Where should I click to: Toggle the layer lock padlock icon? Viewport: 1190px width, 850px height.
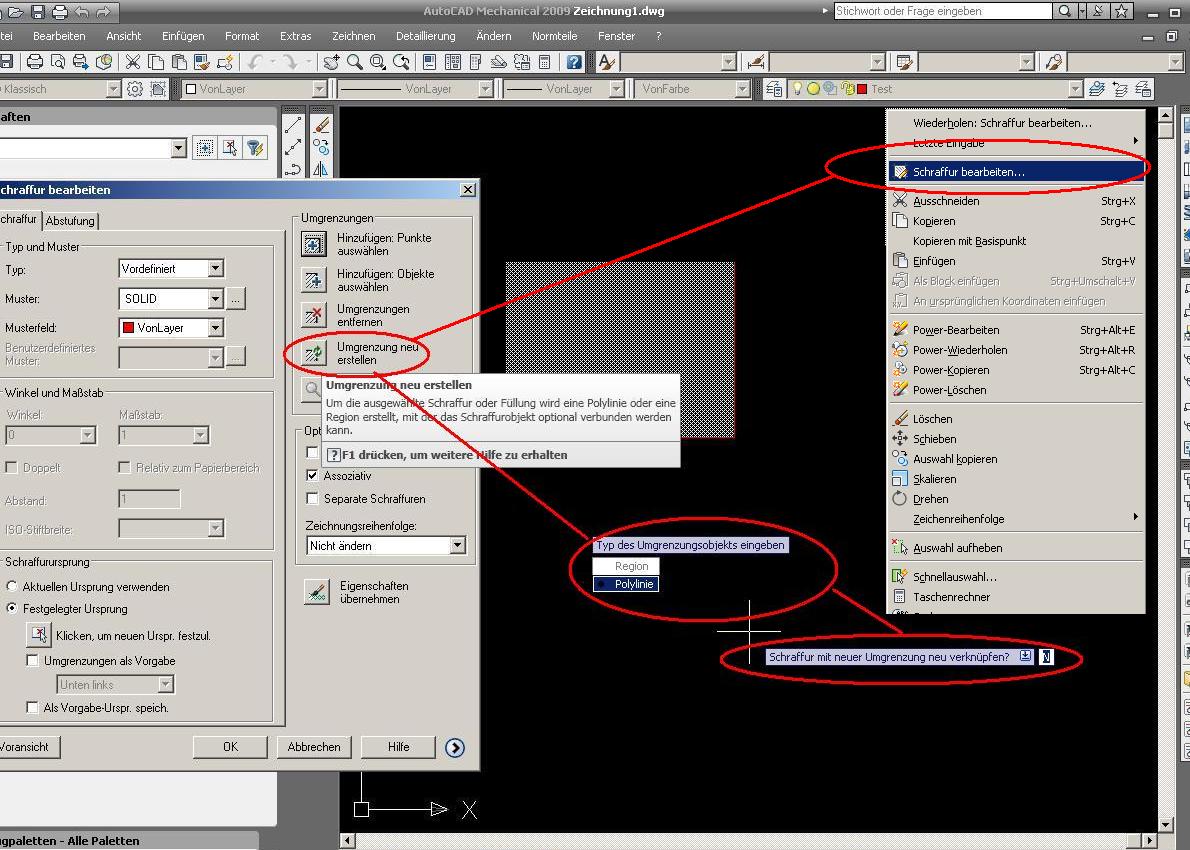848,89
